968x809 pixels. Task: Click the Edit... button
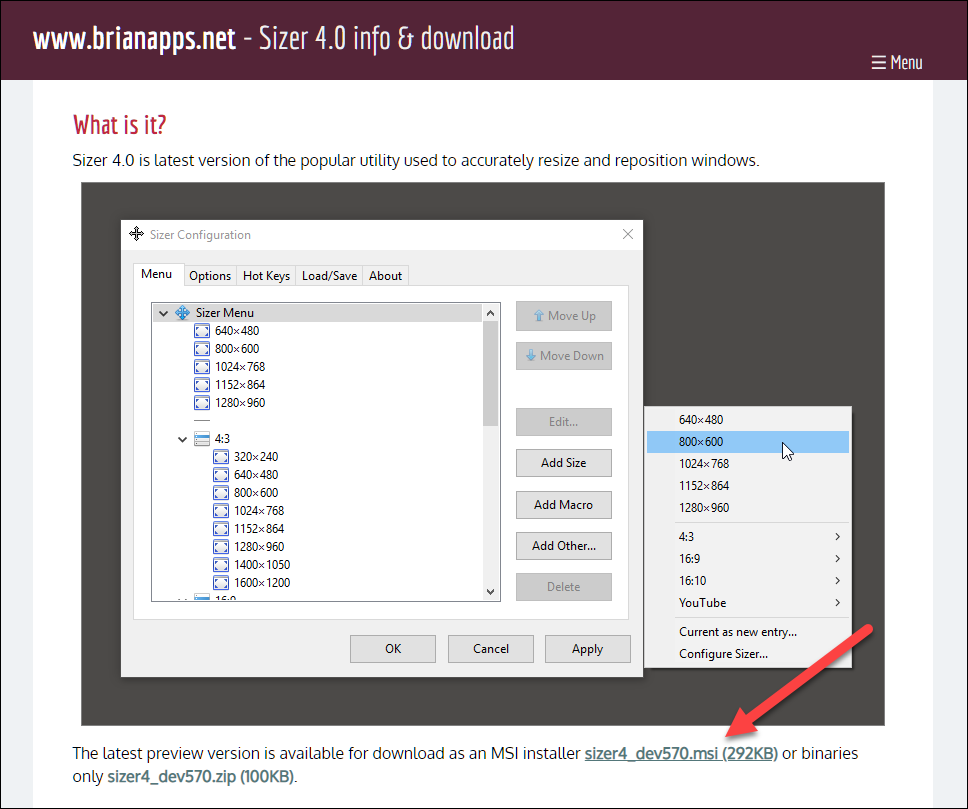564,422
